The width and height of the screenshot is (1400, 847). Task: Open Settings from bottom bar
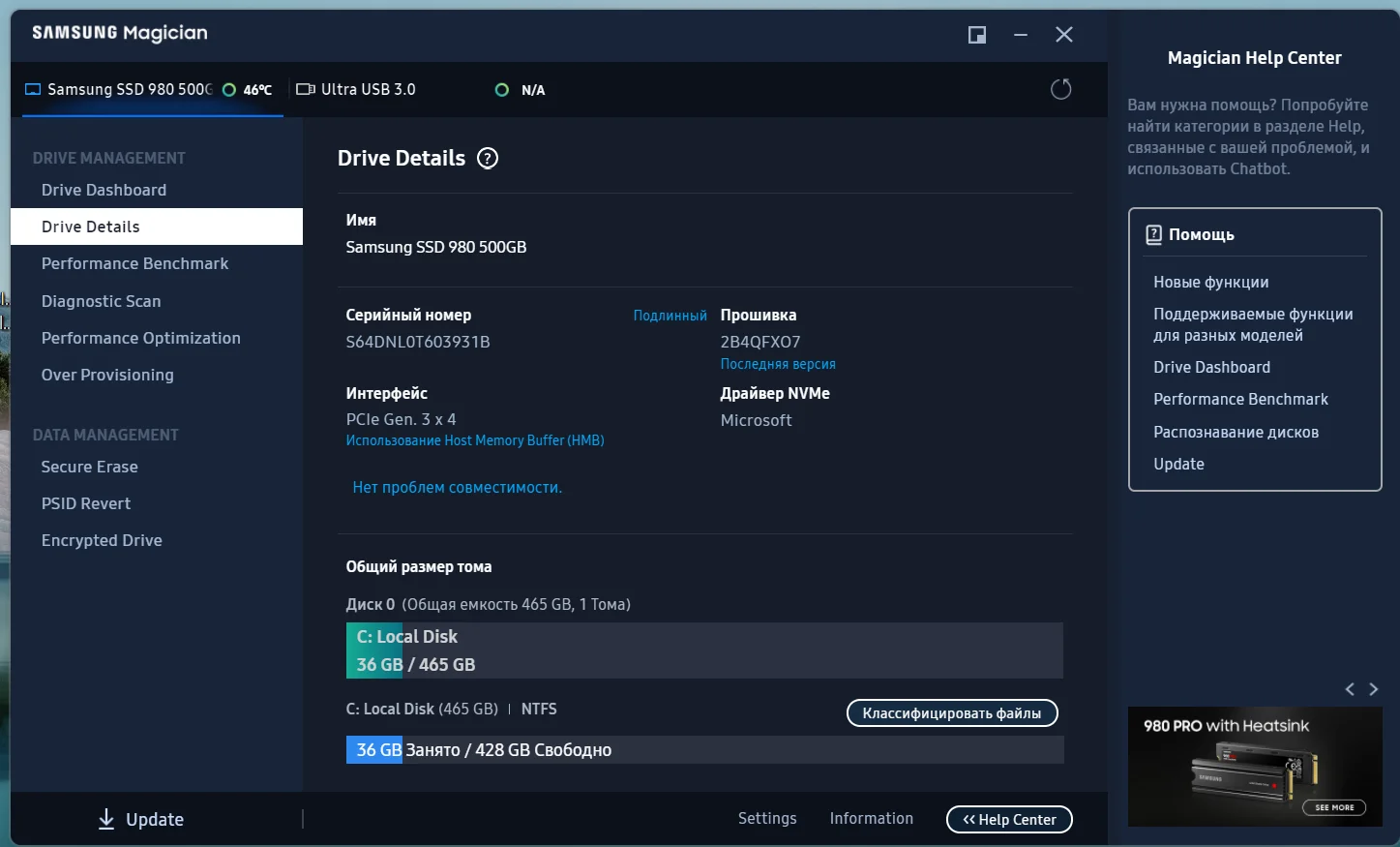click(x=767, y=818)
